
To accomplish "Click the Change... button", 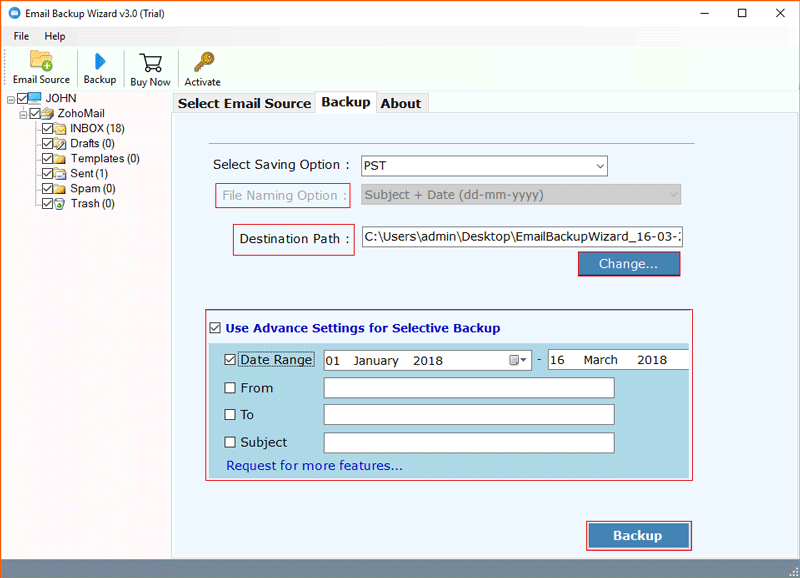I will point(629,264).
